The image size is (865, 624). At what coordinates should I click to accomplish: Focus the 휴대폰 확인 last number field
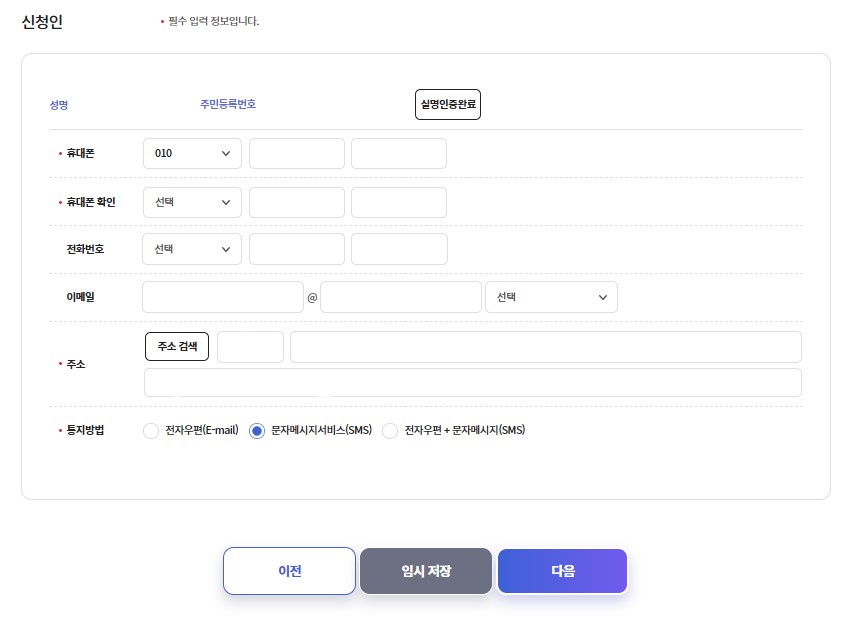coord(399,202)
